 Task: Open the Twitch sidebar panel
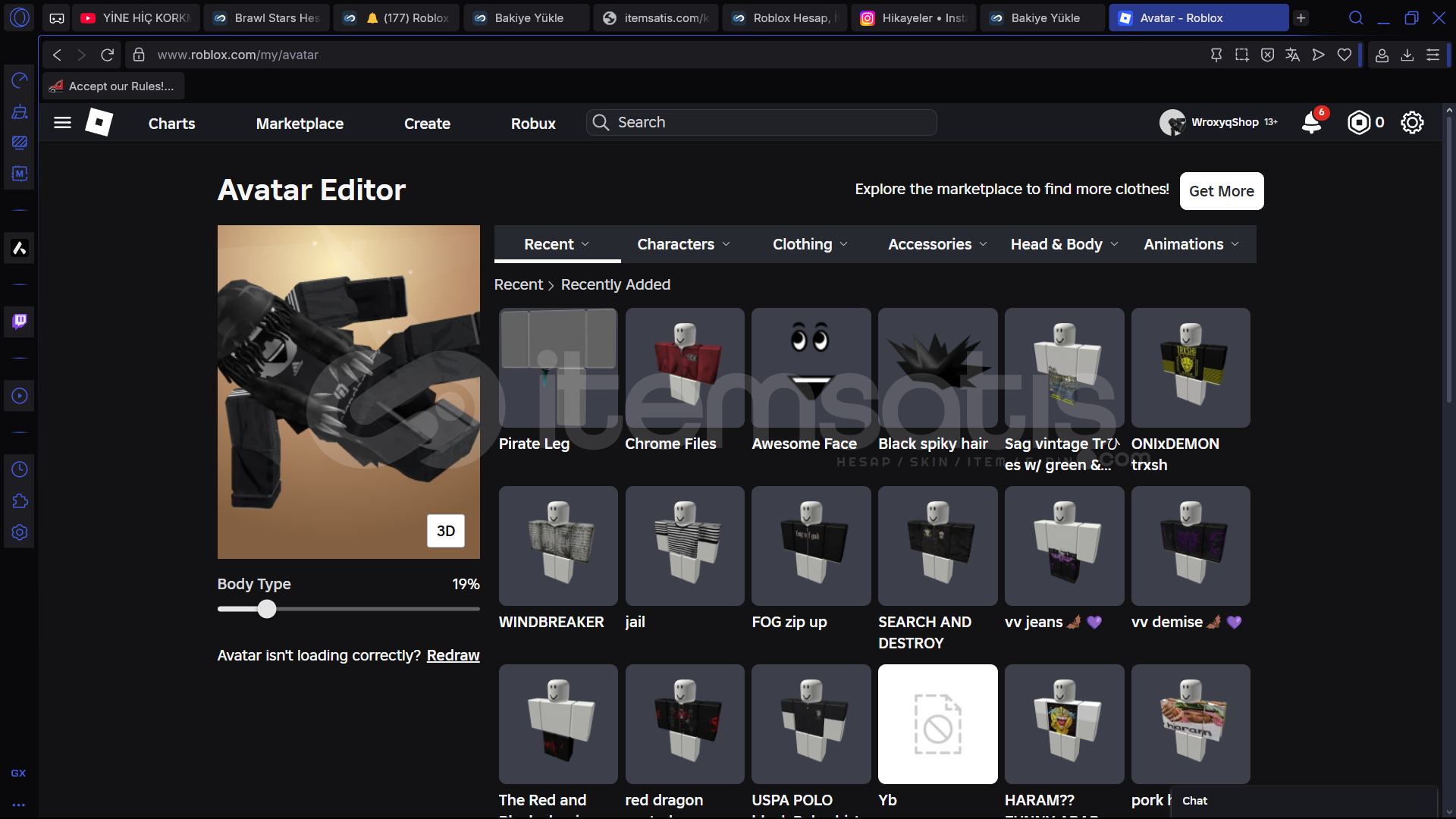(x=20, y=322)
